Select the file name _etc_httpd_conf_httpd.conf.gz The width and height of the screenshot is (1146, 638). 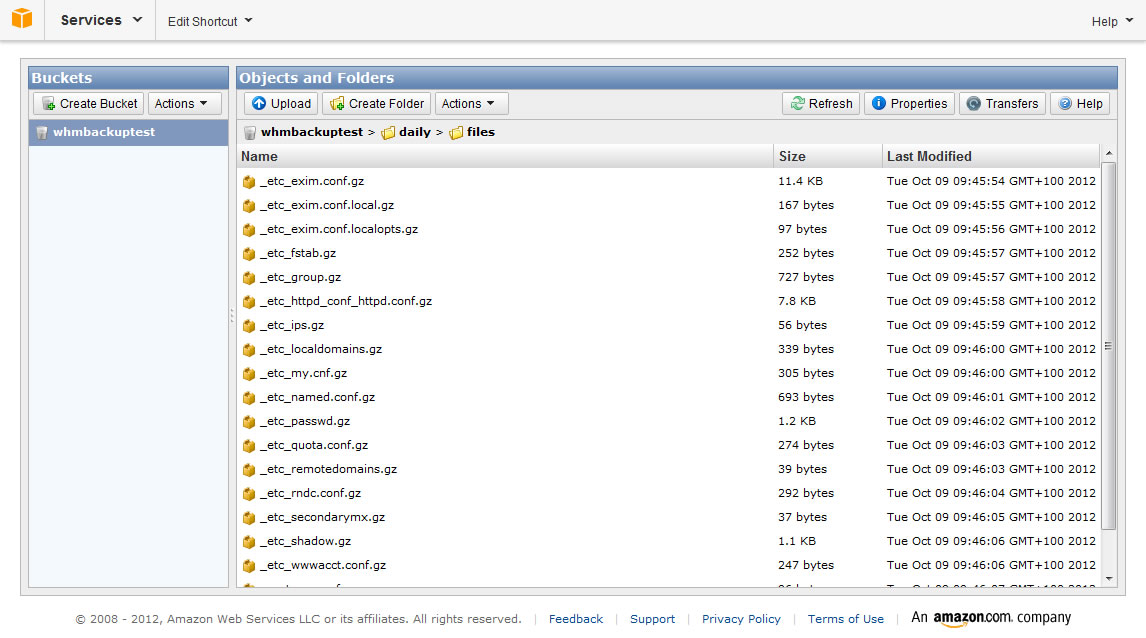click(346, 301)
